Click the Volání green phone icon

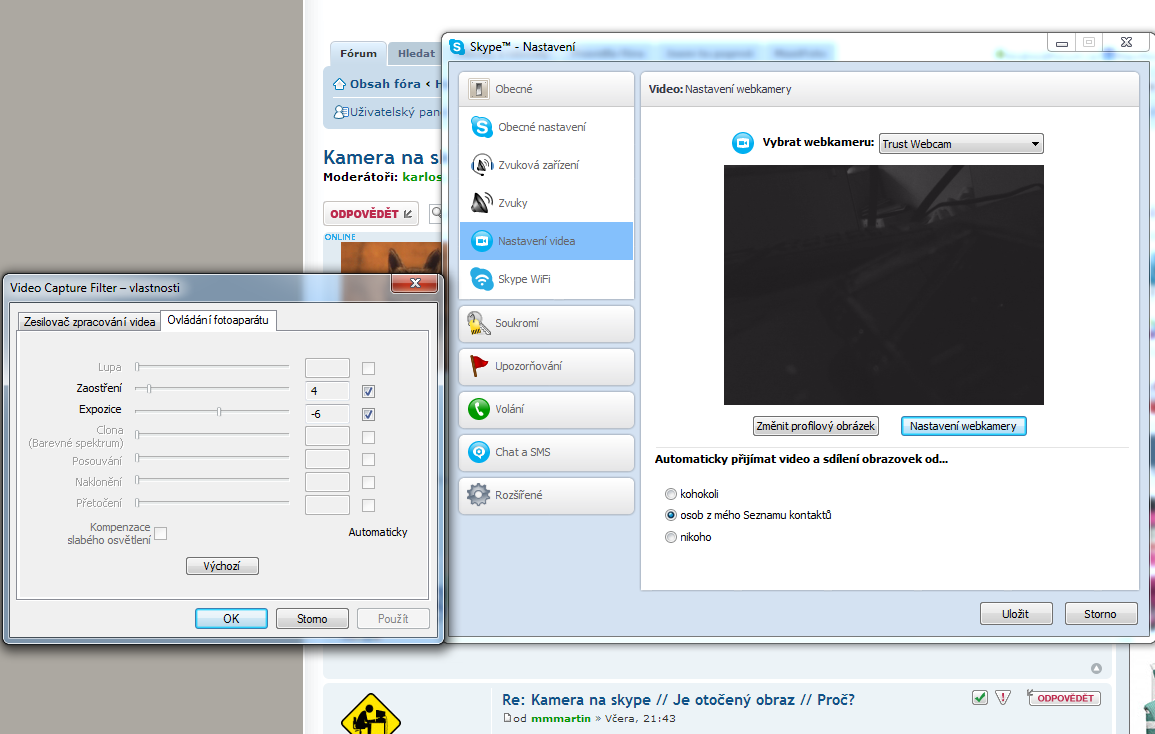[479, 409]
